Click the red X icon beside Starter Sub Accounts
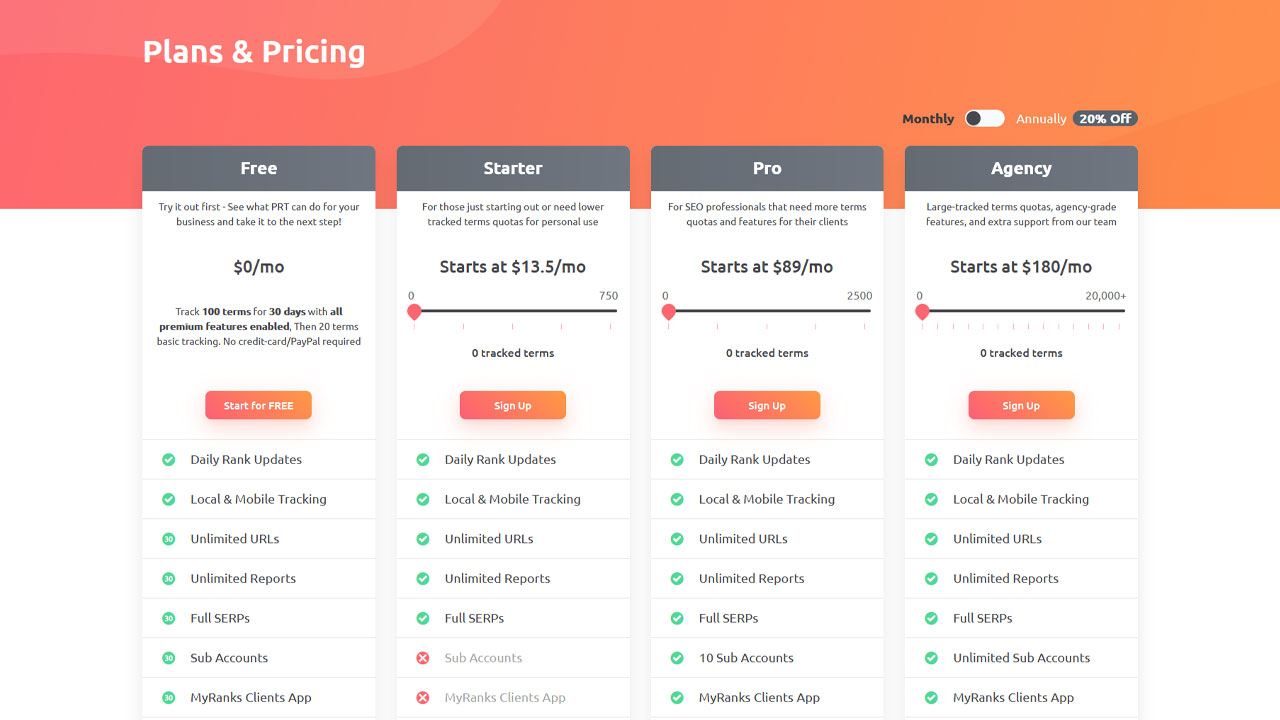The width and height of the screenshot is (1280, 720). 423,658
